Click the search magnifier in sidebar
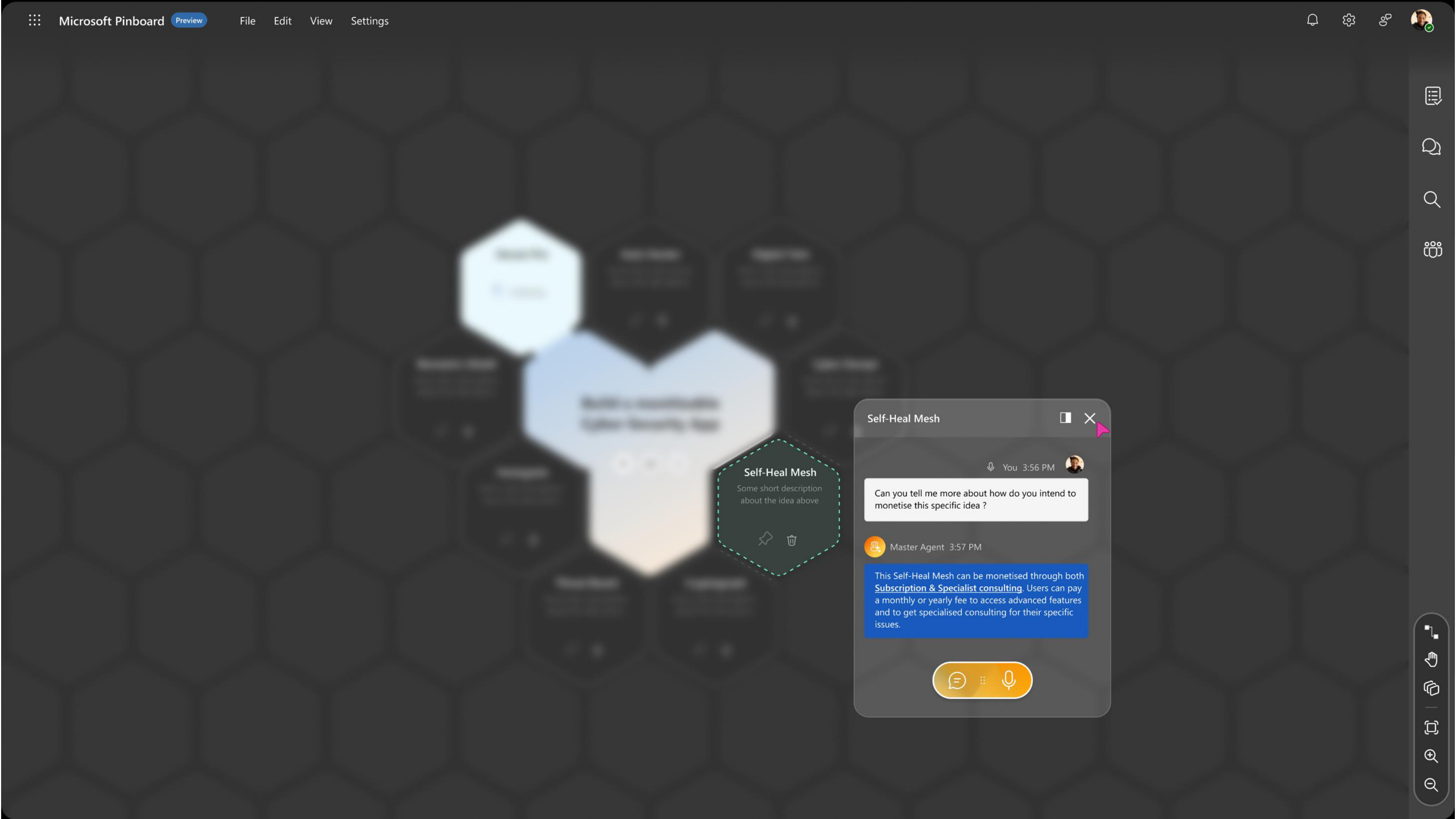 point(1431,199)
